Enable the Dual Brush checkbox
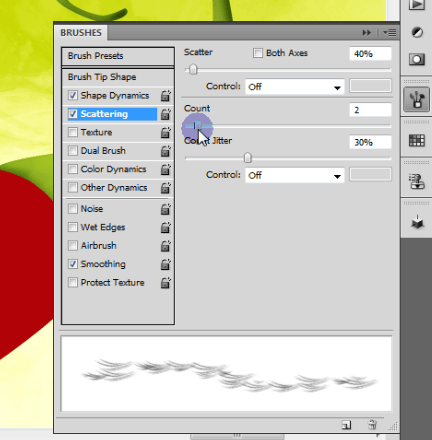432x440 pixels. click(73, 151)
